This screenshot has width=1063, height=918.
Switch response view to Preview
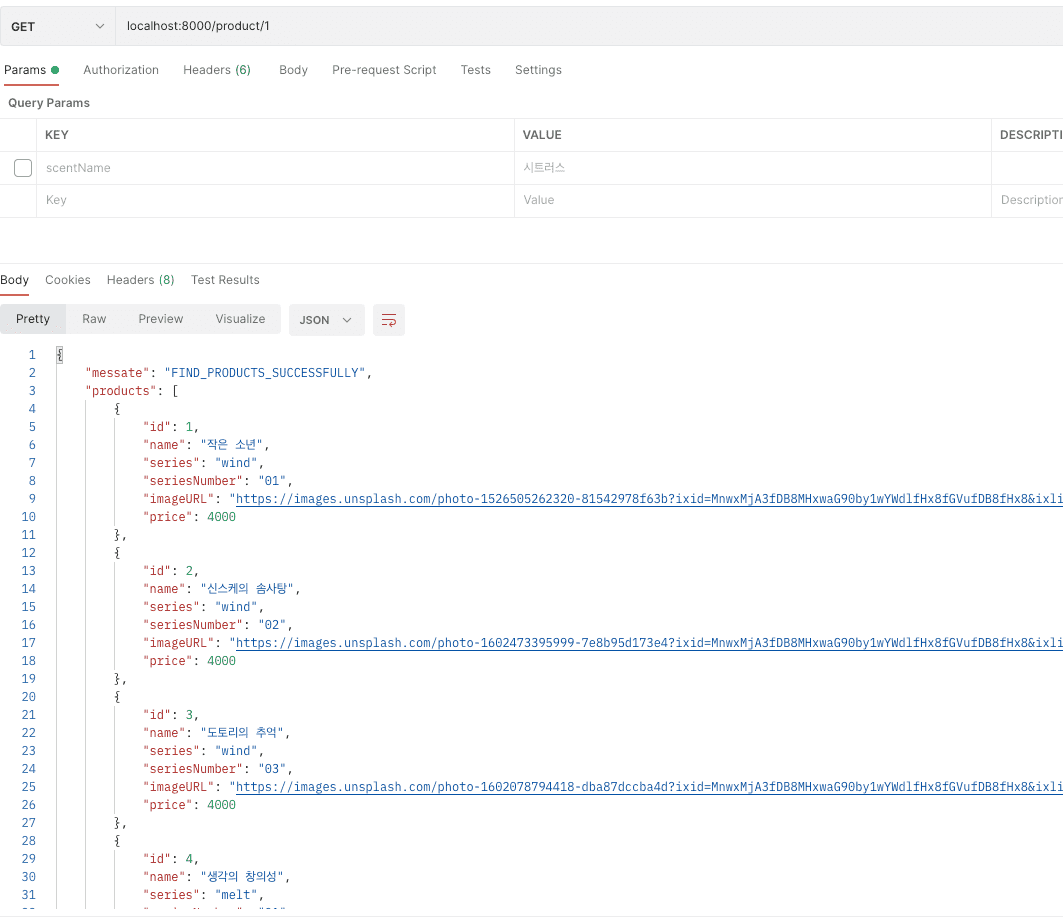point(160,319)
